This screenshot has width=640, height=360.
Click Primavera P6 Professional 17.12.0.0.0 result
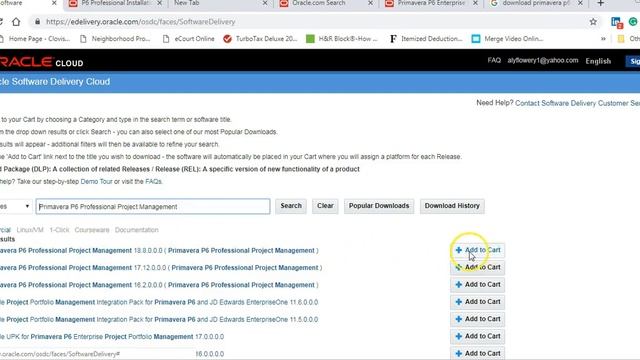tap(161, 268)
